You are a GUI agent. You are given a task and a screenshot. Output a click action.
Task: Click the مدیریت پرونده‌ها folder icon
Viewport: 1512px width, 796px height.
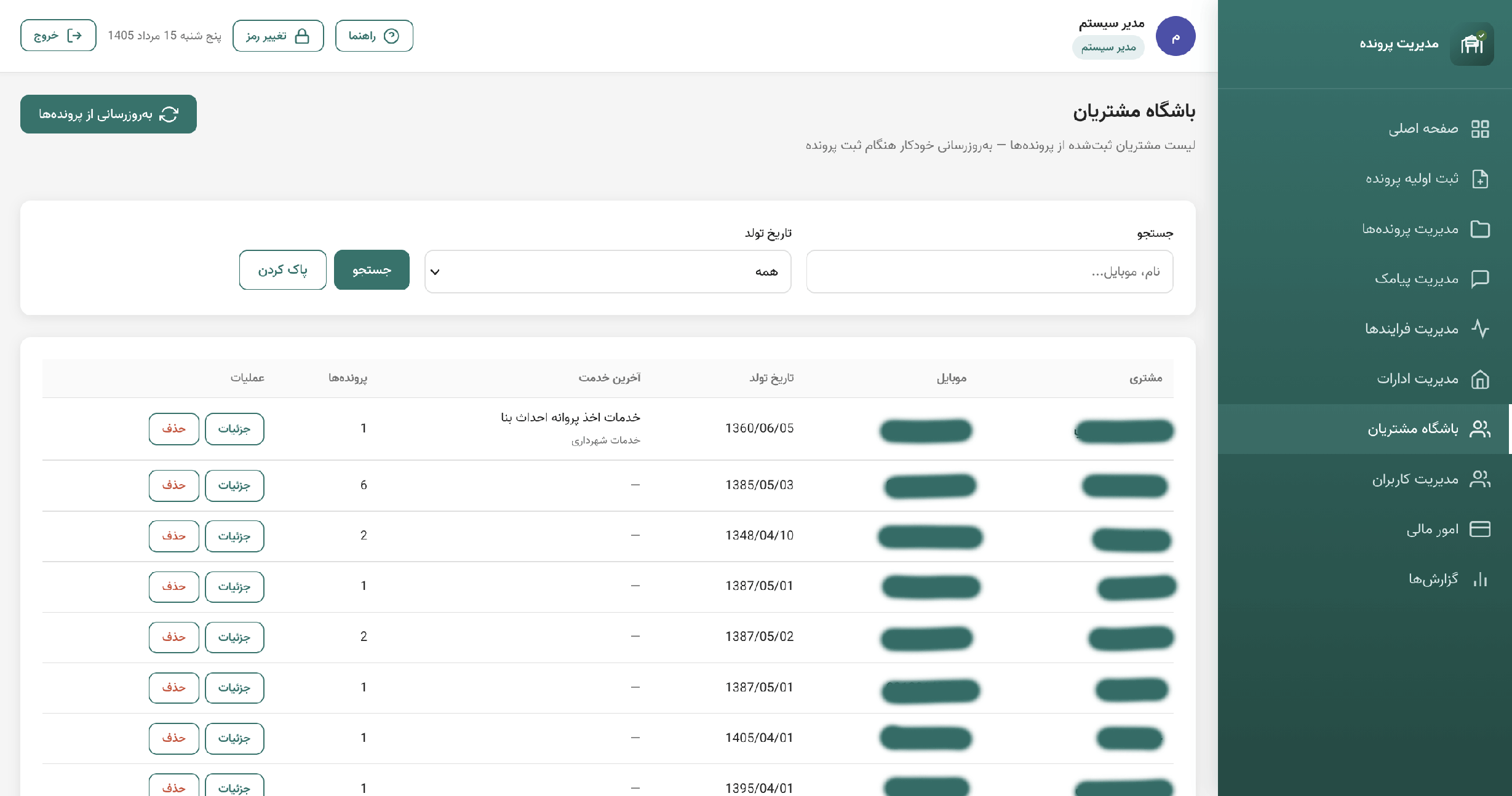[1480, 229]
